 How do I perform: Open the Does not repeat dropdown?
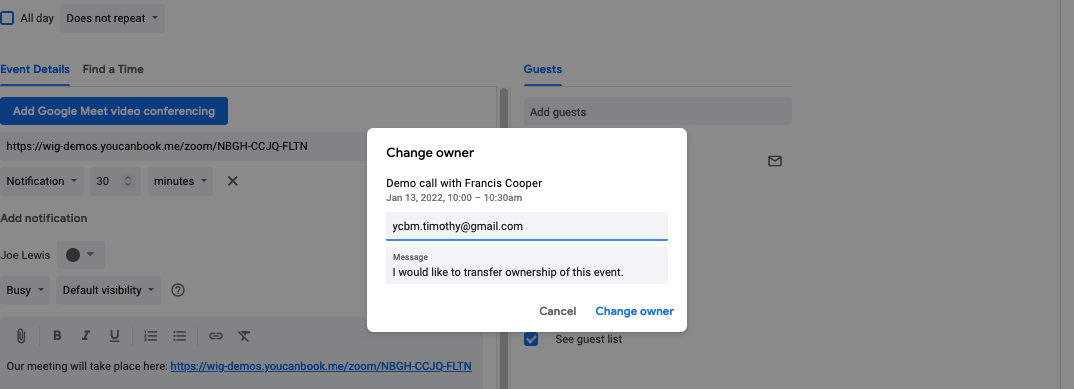[112, 18]
